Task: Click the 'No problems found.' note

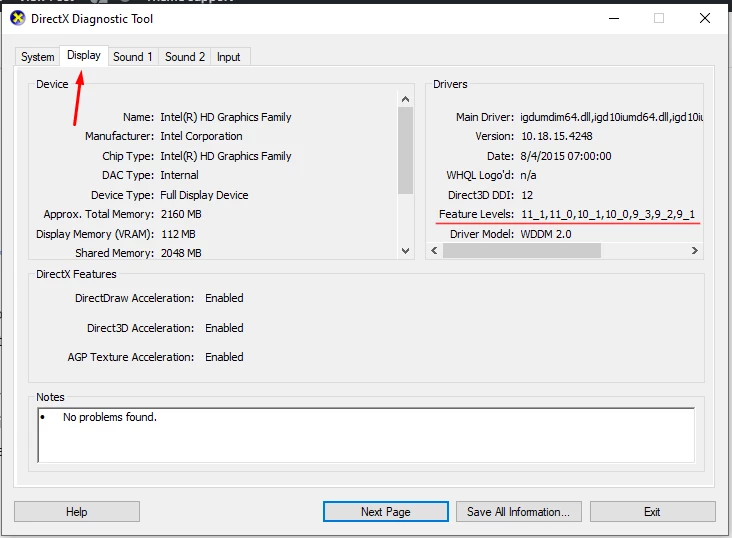Action: (110, 417)
